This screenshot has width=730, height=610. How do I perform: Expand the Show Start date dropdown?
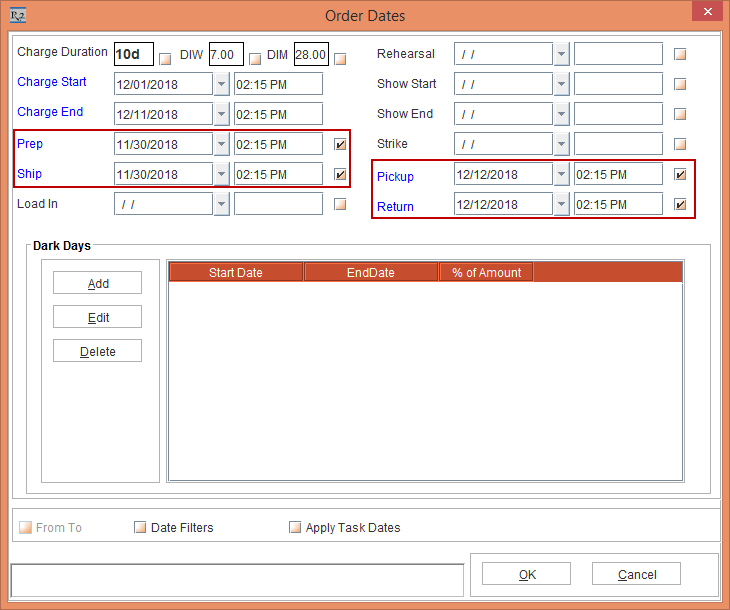click(x=561, y=84)
